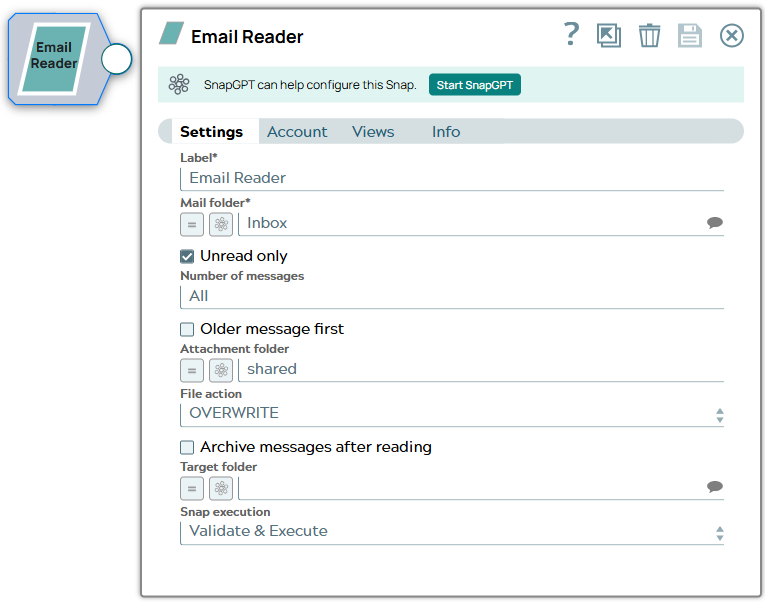The image size is (765, 602).
Task: Open SnapGPT icon beside Attachment folder field
Action: point(221,370)
